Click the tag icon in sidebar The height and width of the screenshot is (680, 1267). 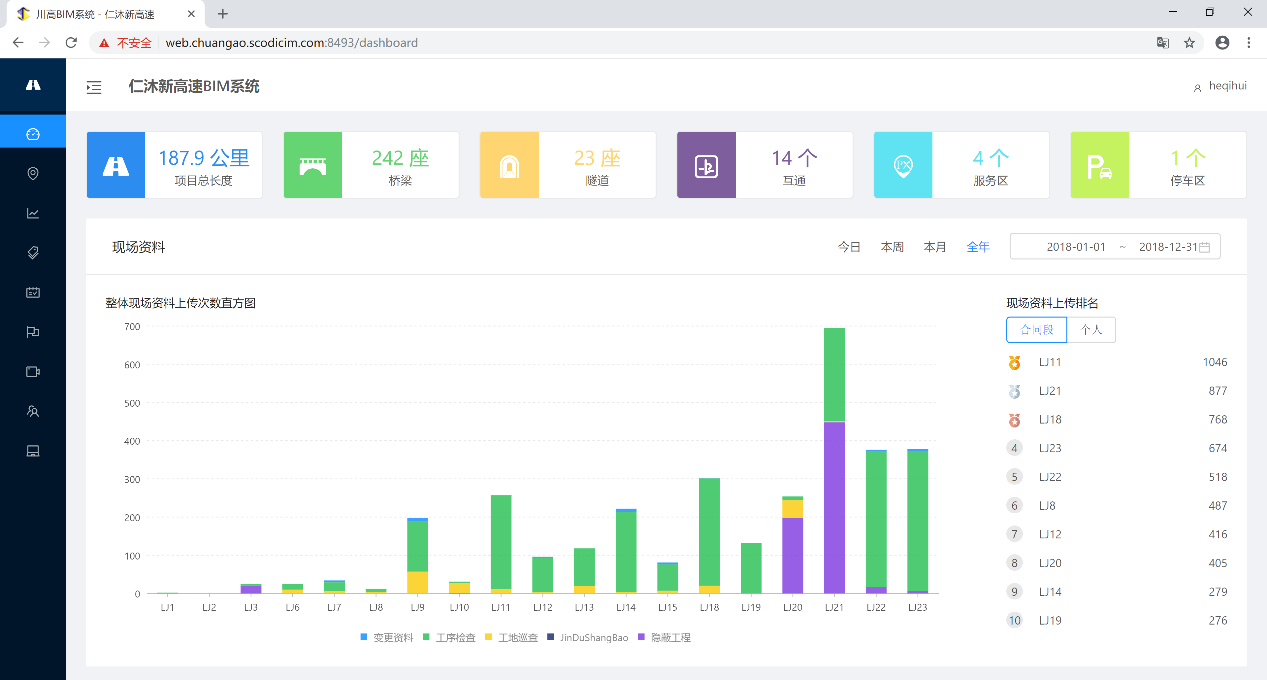33,253
